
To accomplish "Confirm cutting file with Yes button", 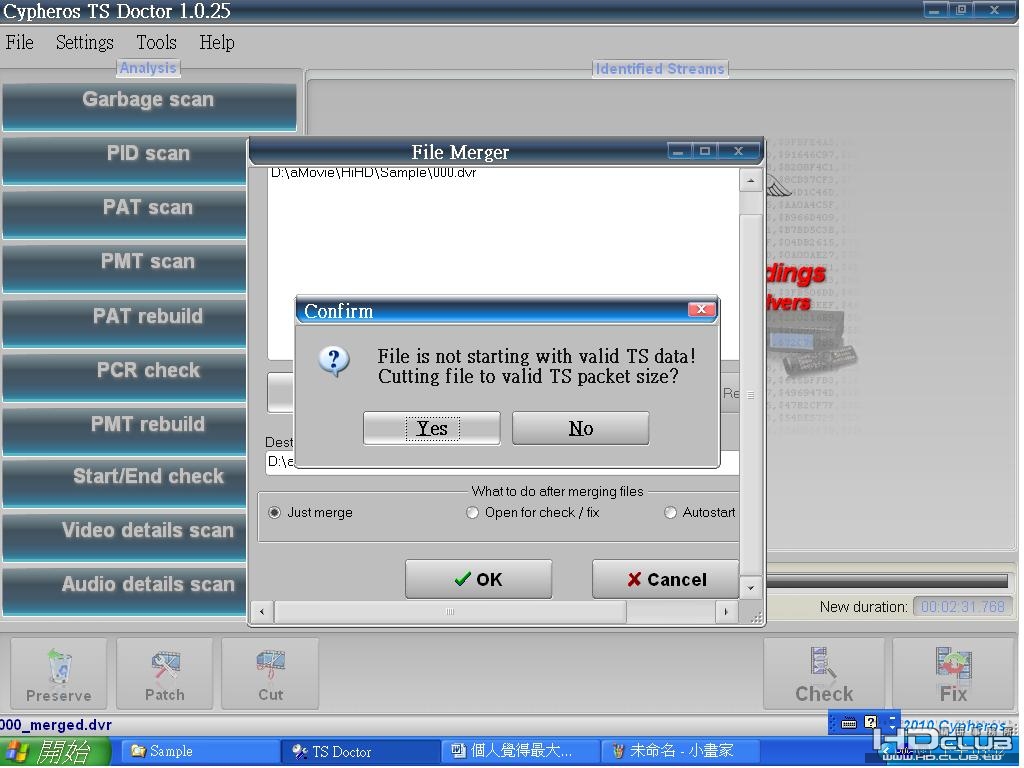I will click(x=432, y=428).
